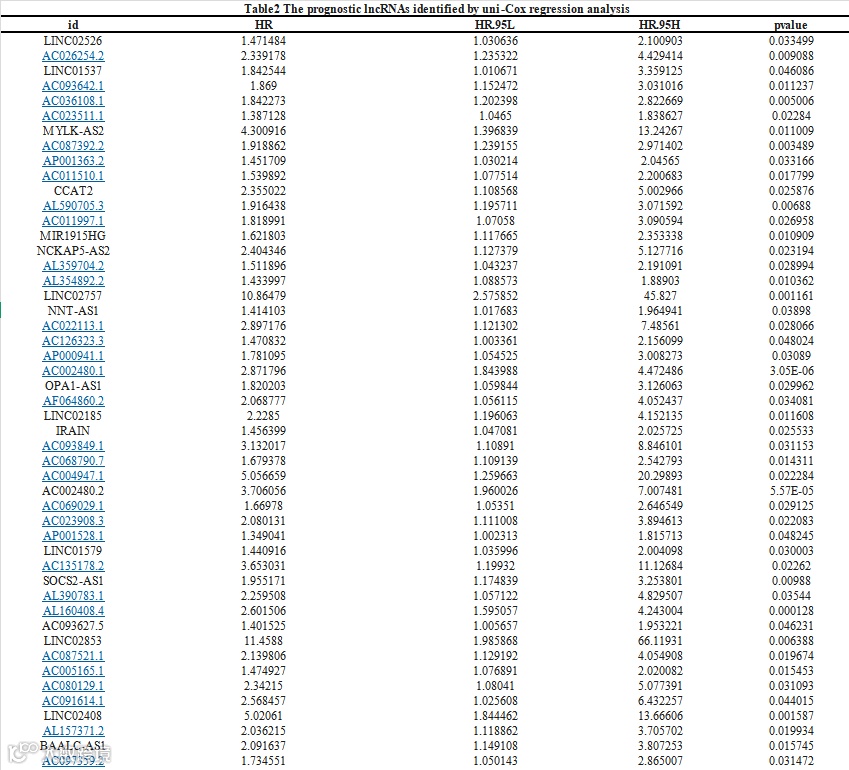Select the SOCS2-AS1 id cell
This screenshot has width=849, height=770.
(x=73, y=580)
